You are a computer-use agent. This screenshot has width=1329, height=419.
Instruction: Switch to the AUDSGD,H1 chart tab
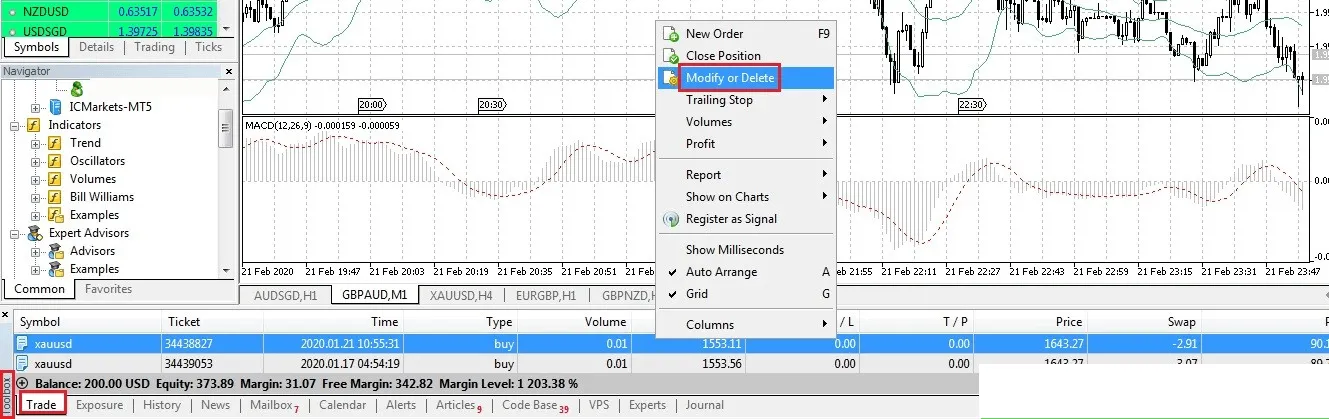click(x=286, y=296)
